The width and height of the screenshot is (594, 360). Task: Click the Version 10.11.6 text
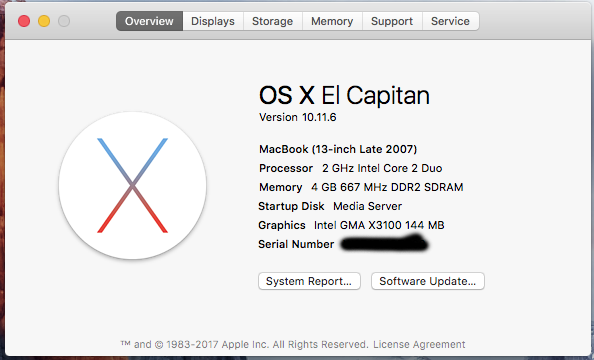[x=298, y=117]
